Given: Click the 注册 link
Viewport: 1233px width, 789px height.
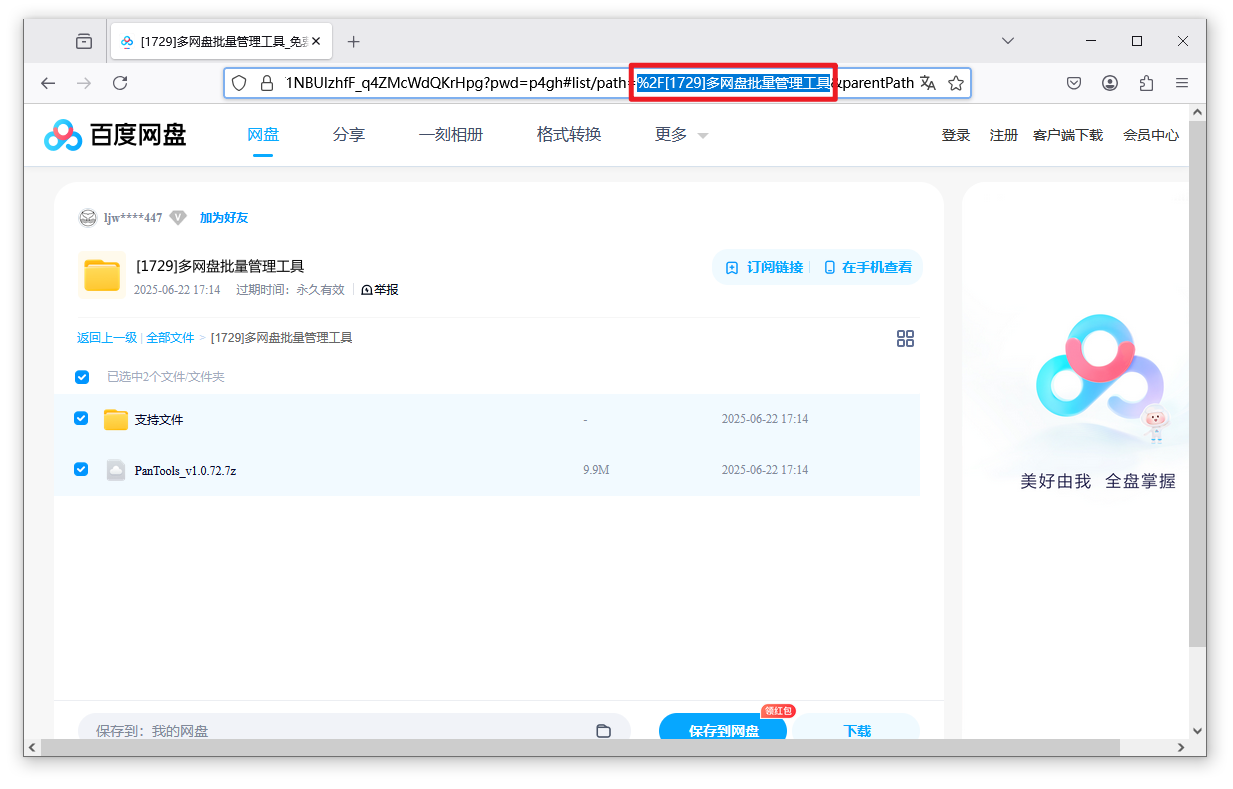Looking at the screenshot, I should [1004, 135].
